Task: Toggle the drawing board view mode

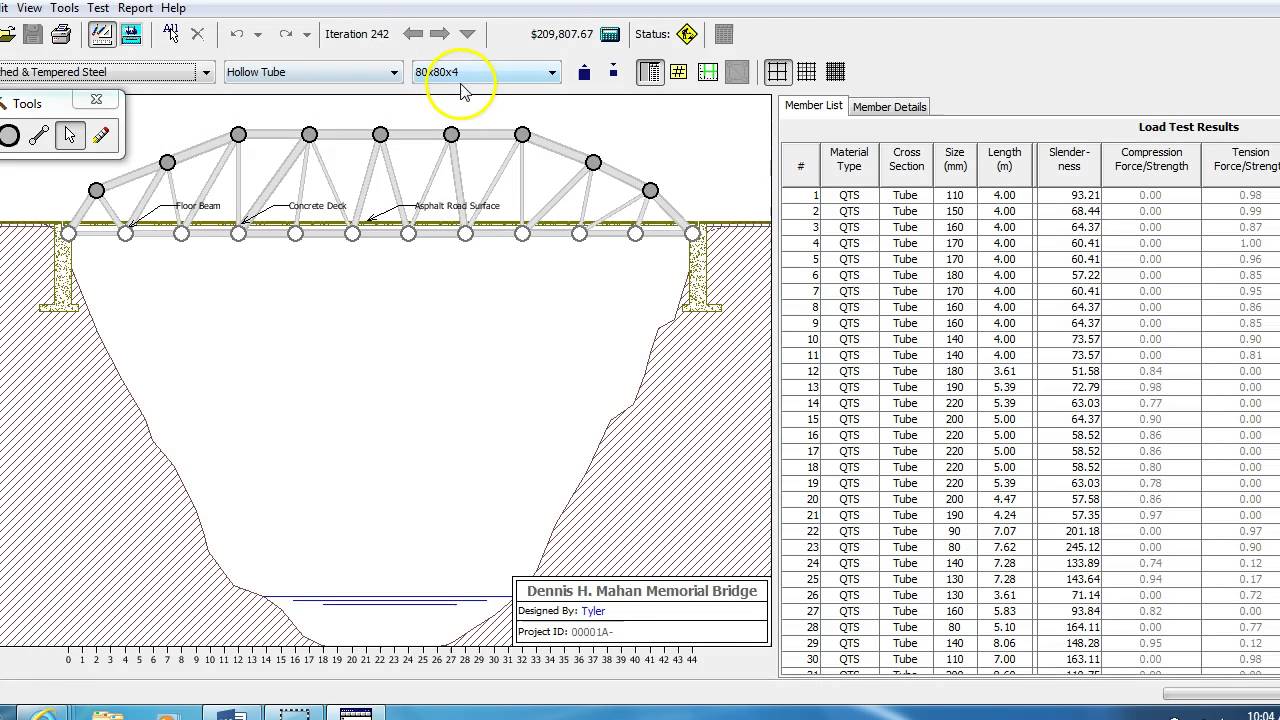Action: pos(101,33)
